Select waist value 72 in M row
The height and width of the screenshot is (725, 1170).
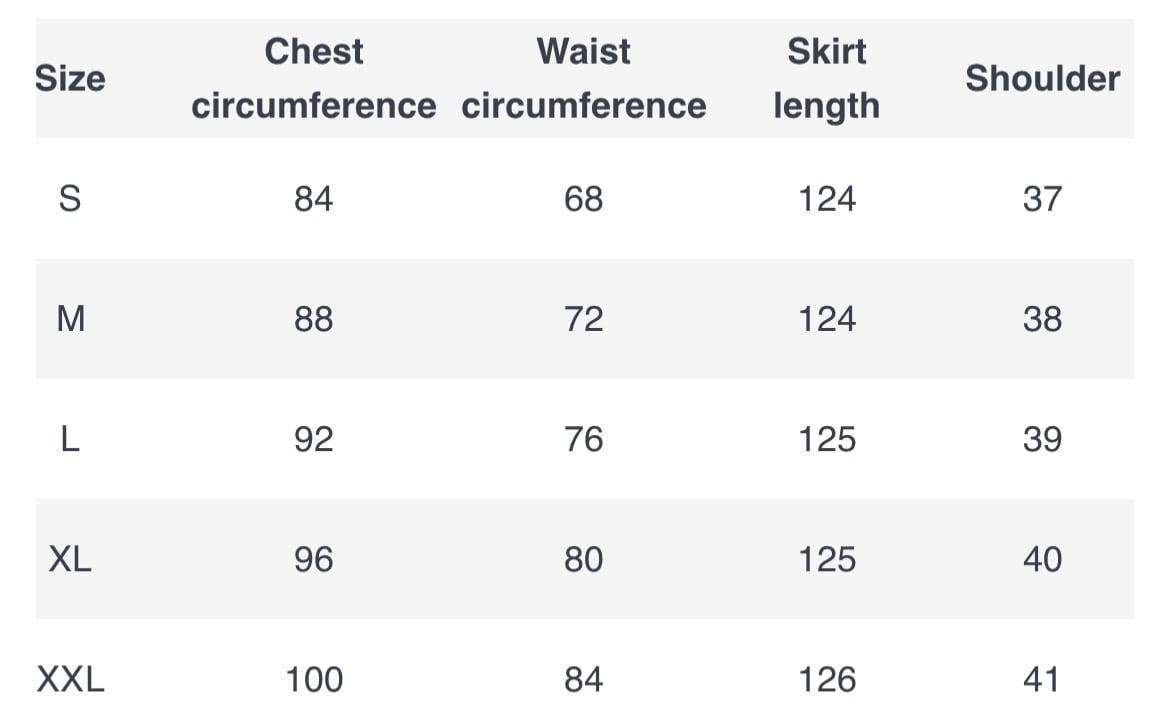click(584, 319)
